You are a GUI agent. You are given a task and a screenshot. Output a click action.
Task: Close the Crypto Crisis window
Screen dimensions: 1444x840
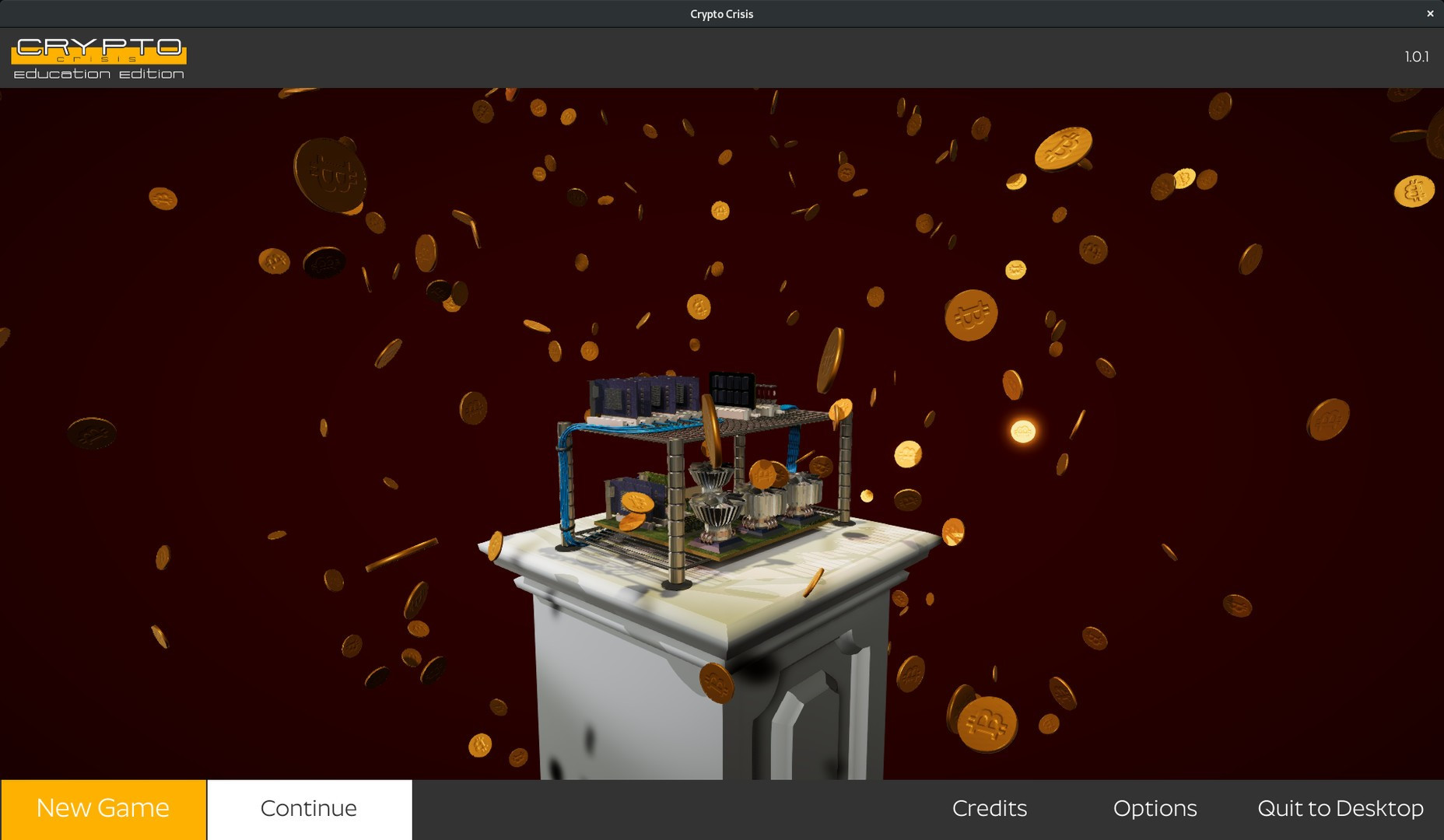click(x=1430, y=14)
